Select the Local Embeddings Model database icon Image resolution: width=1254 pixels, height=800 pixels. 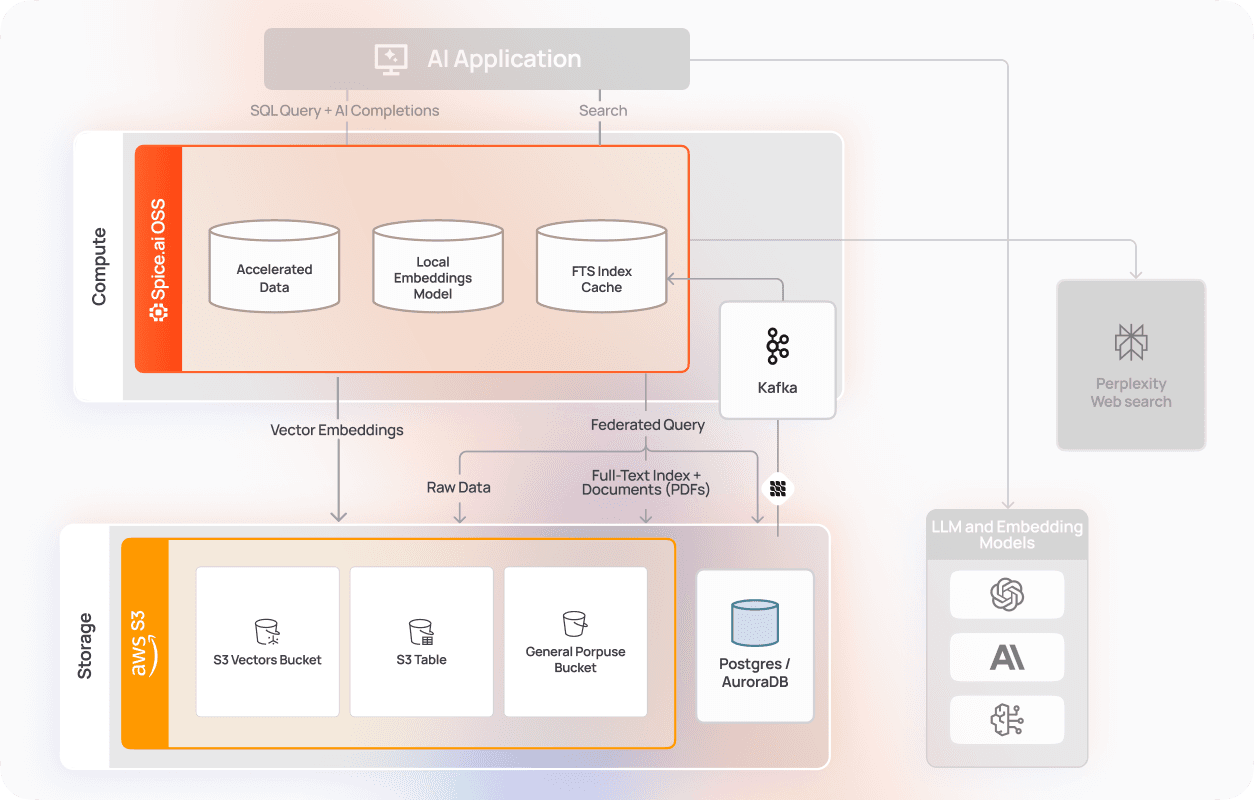[437, 265]
